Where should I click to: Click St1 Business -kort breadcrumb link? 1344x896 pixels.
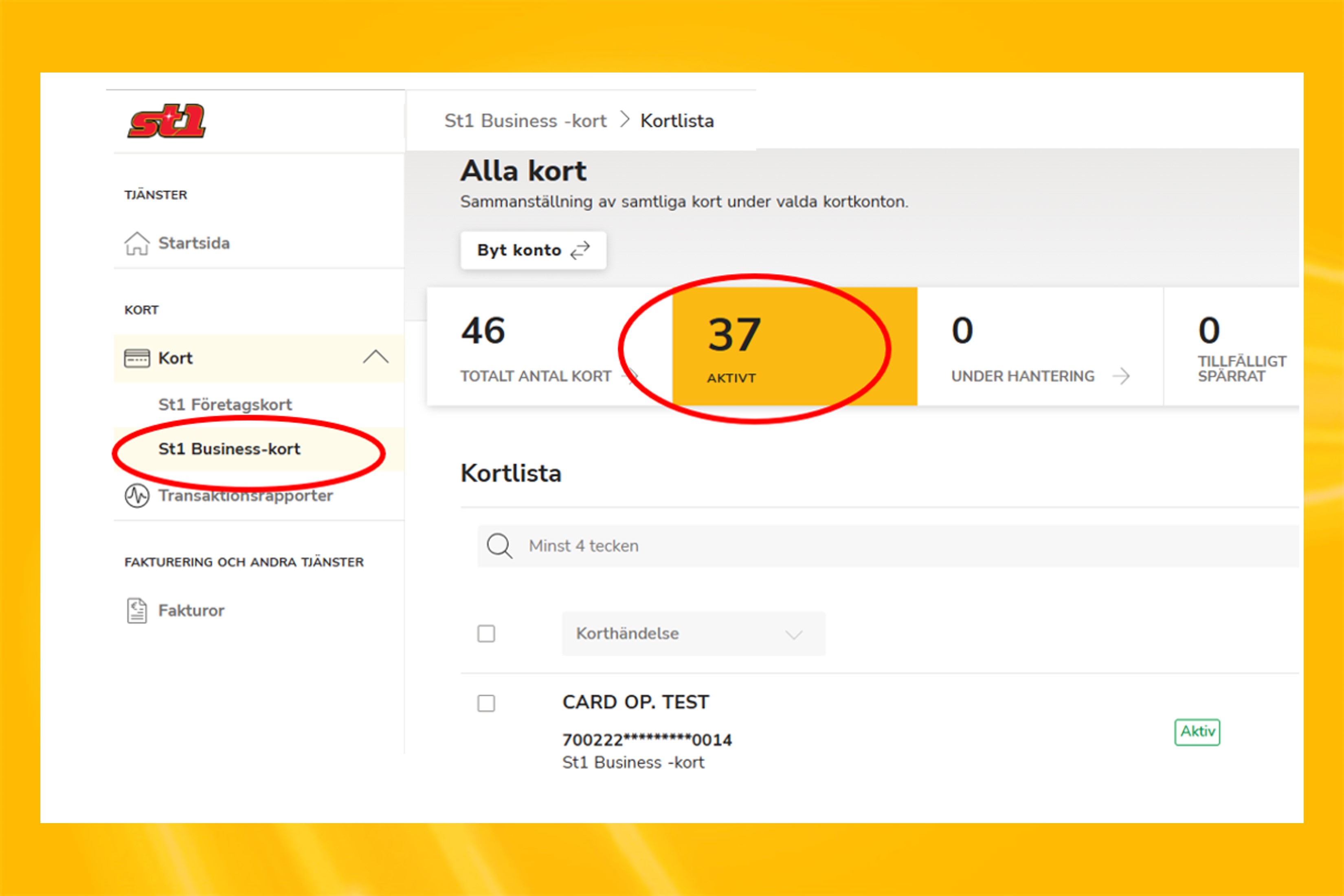[x=525, y=121]
